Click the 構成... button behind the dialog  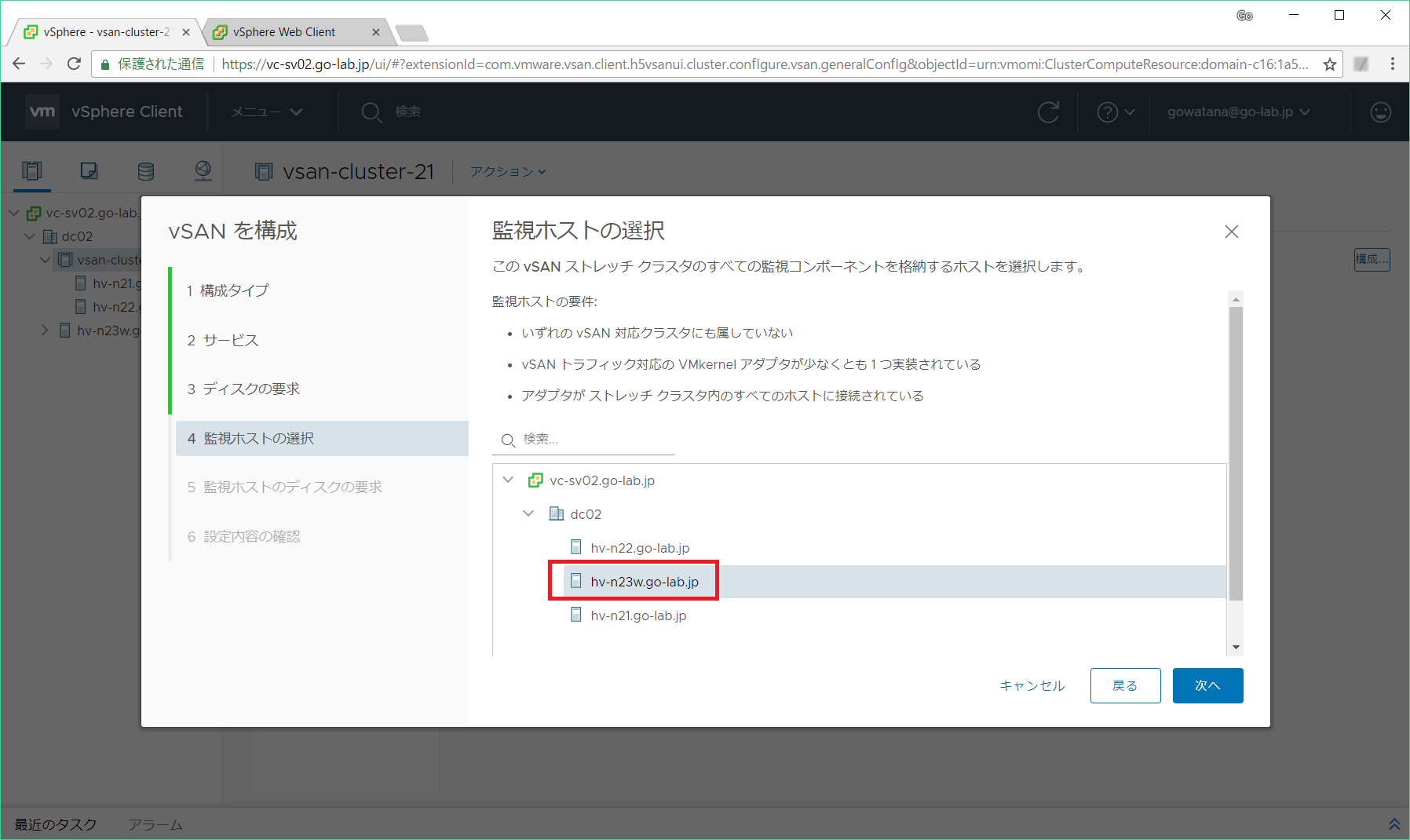click(x=1372, y=259)
